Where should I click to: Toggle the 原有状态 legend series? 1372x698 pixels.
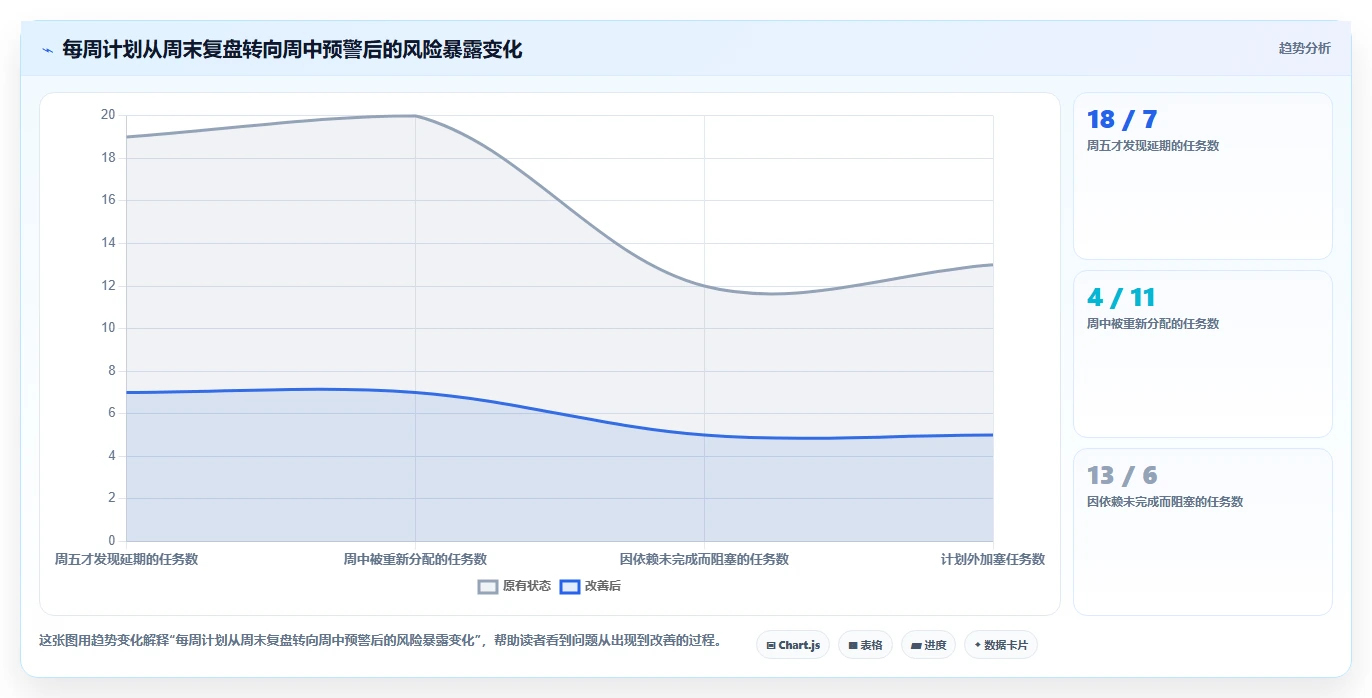[x=514, y=586]
